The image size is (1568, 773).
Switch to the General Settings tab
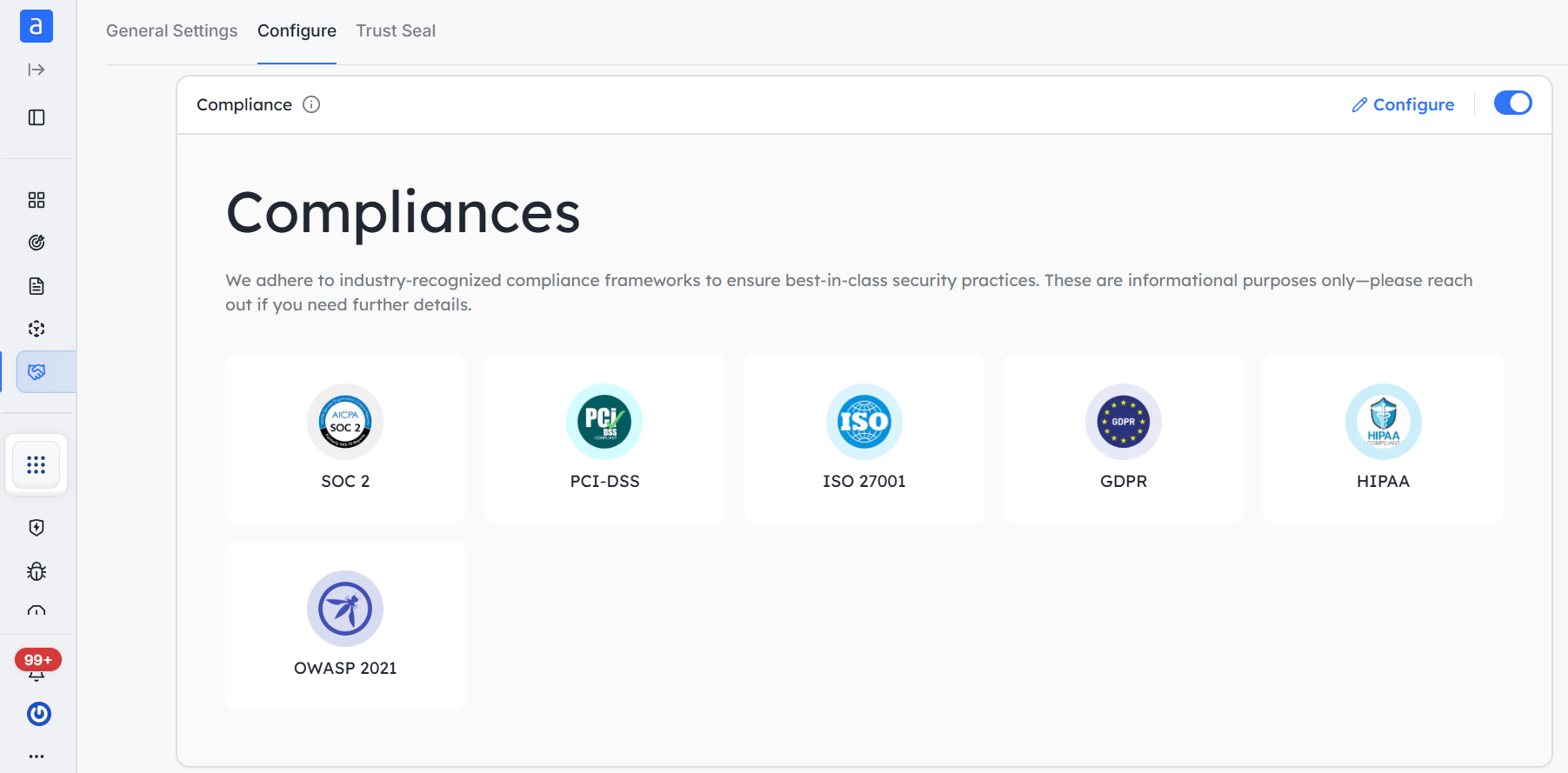click(x=172, y=30)
